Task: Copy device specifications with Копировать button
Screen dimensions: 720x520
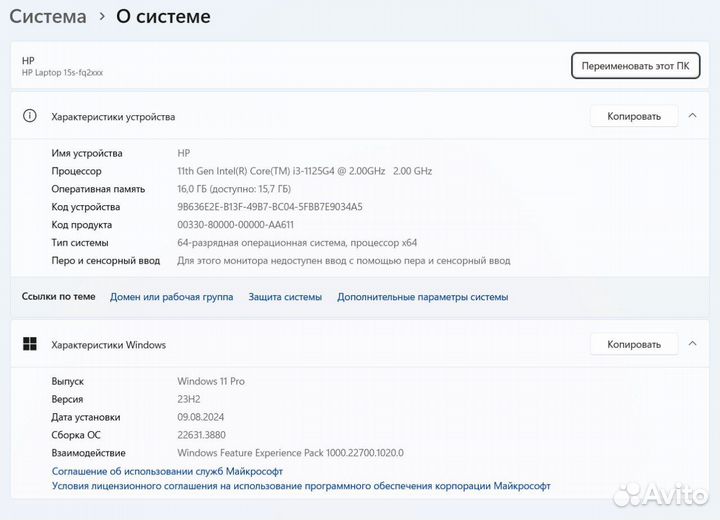Action: (634, 116)
